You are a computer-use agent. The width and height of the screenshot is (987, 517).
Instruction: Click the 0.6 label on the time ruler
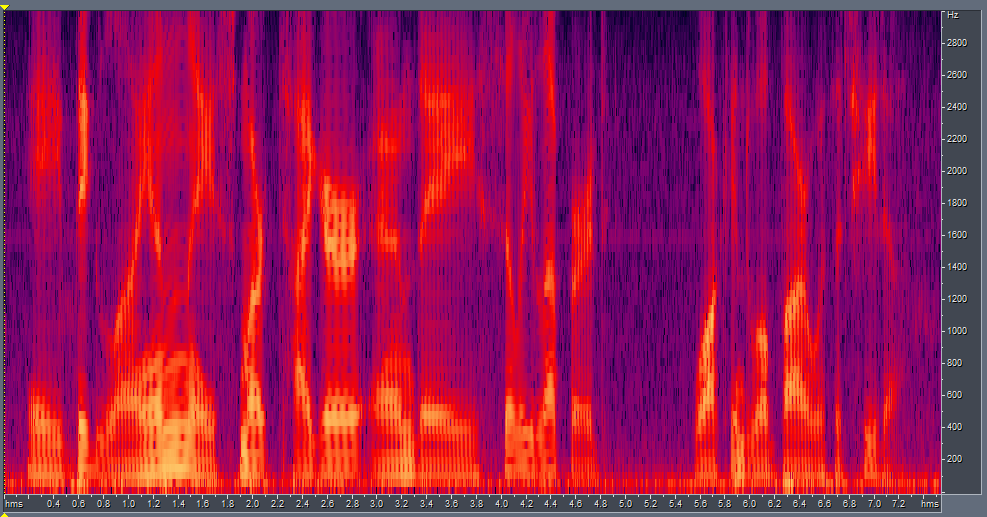point(79,504)
